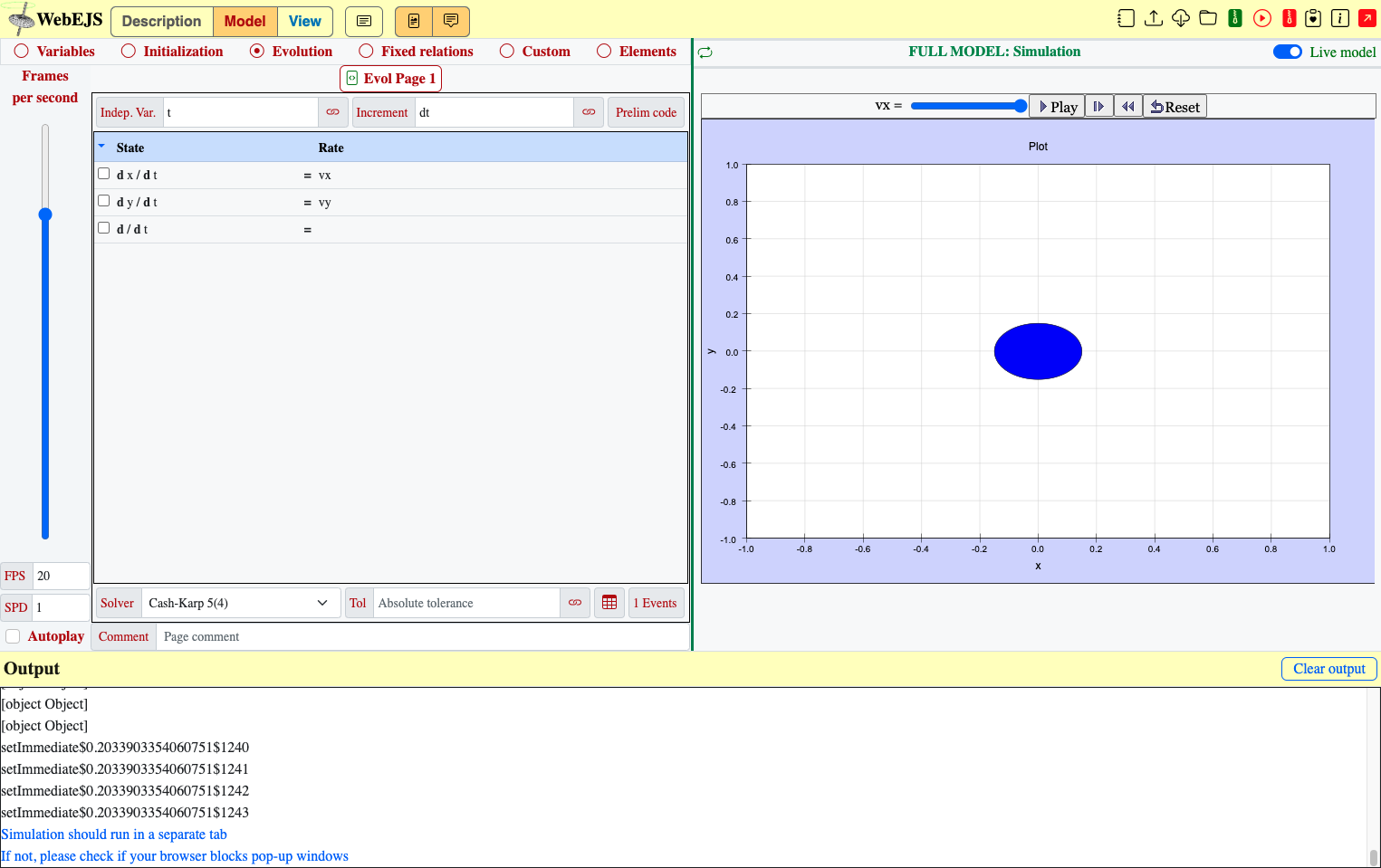Switch to the View tab

click(x=305, y=21)
